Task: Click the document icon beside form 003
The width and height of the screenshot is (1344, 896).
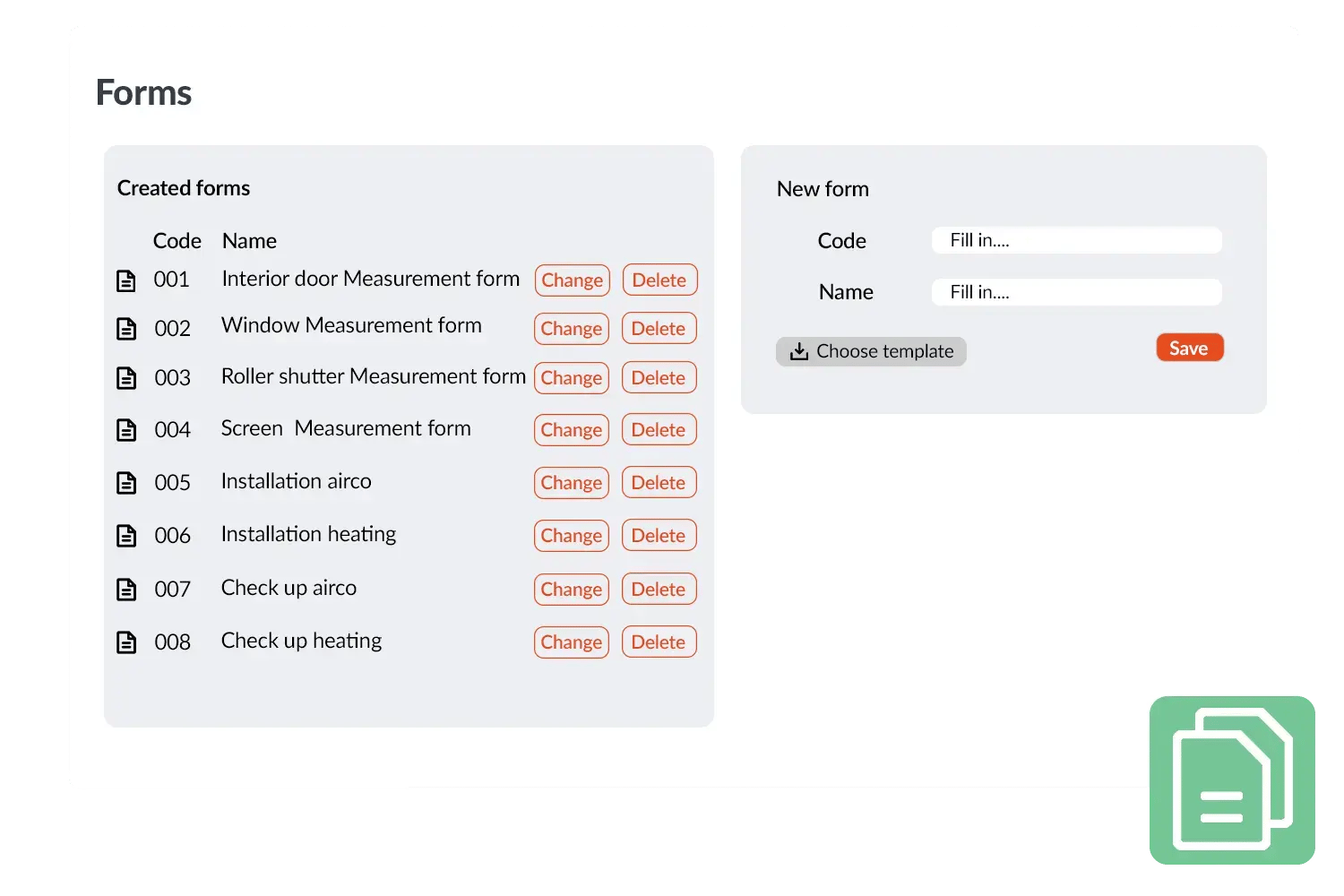Action: [x=126, y=378]
